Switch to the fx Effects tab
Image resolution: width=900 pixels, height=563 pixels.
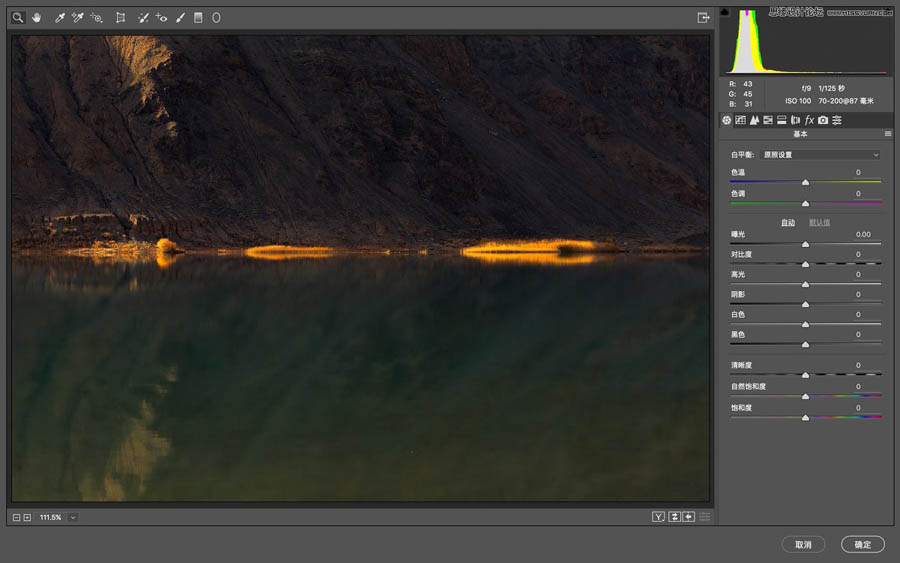point(809,120)
